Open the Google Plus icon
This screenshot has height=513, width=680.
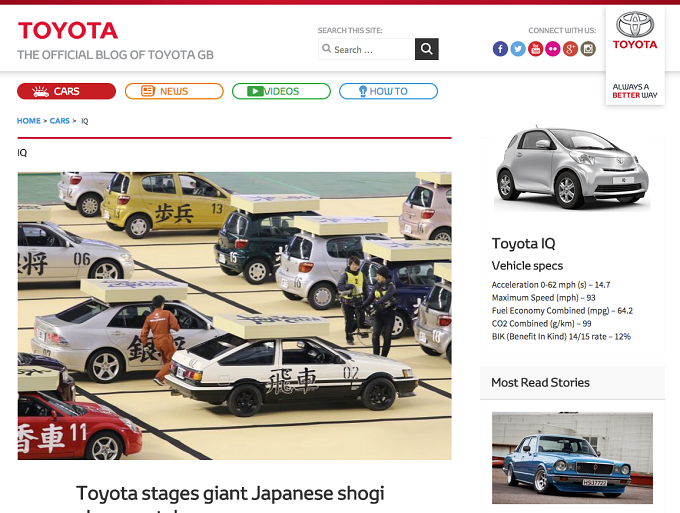(x=571, y=49)
